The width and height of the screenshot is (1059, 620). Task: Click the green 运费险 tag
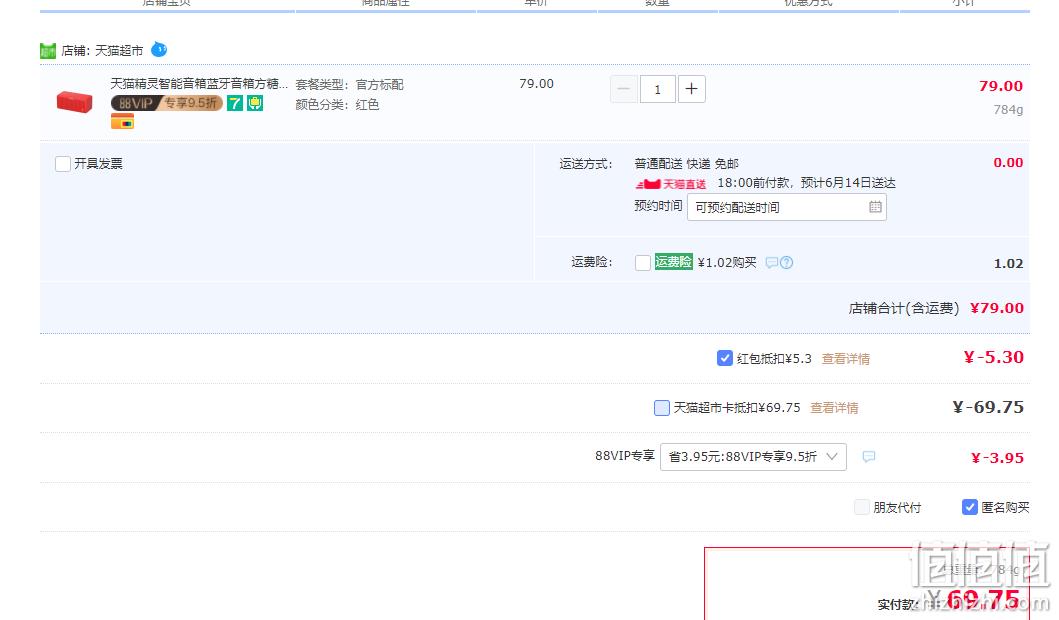673,262
